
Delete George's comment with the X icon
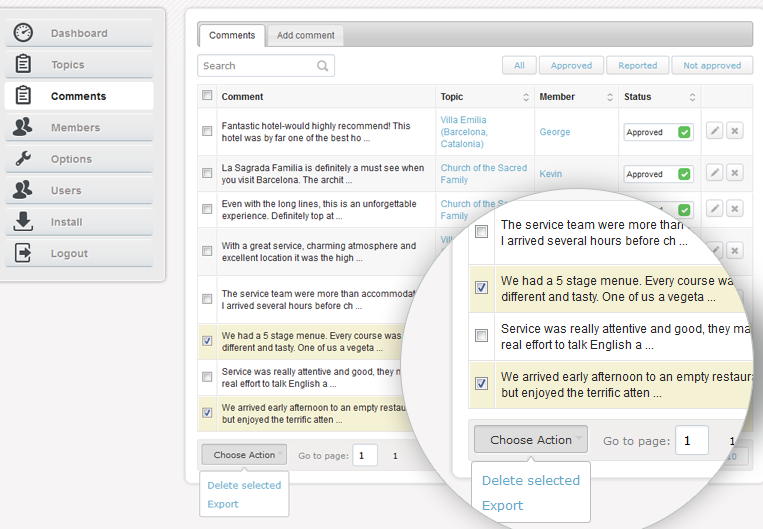click(735, 130)
